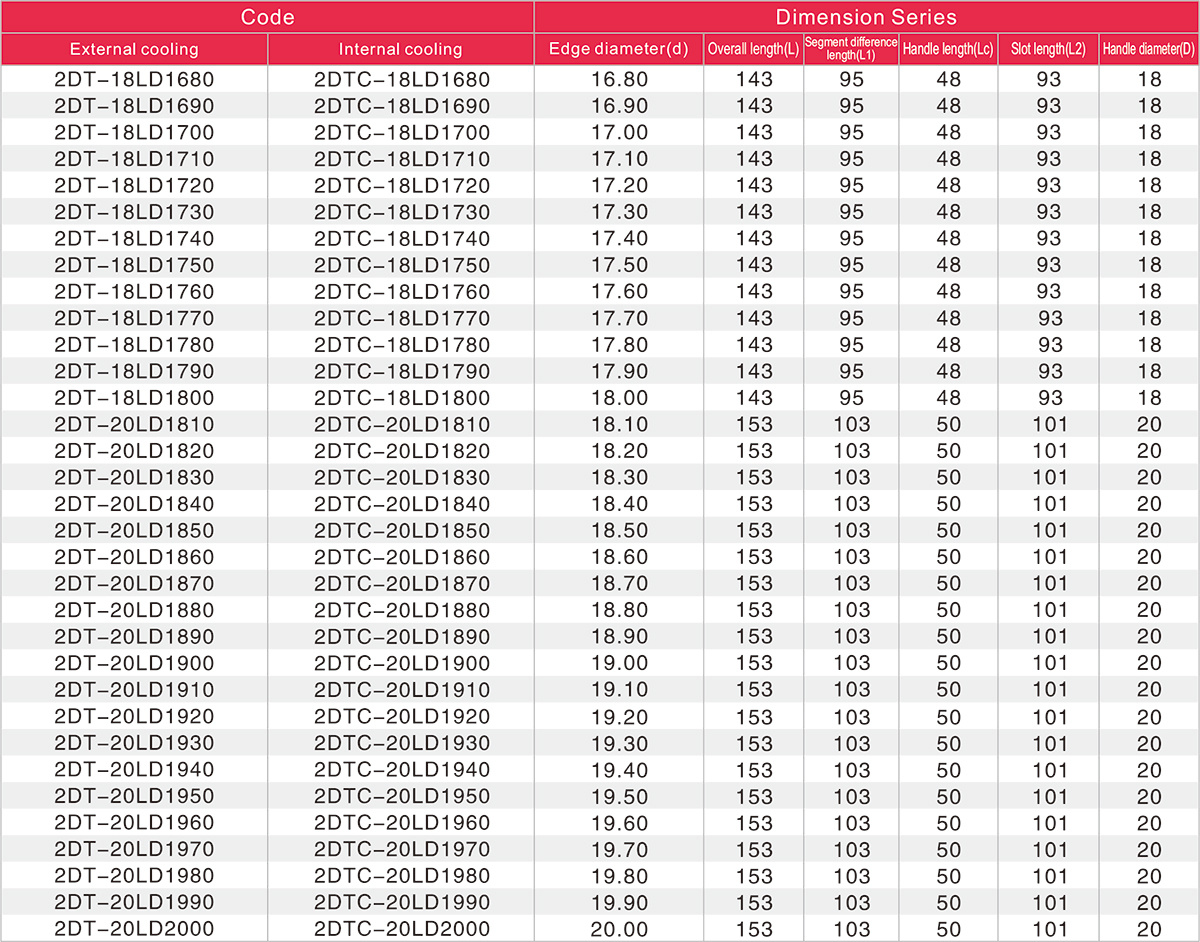Select the Internal cooling column header
This screenshot has width=1200, height=942.
pyautogui.click(x=401, y=49)
